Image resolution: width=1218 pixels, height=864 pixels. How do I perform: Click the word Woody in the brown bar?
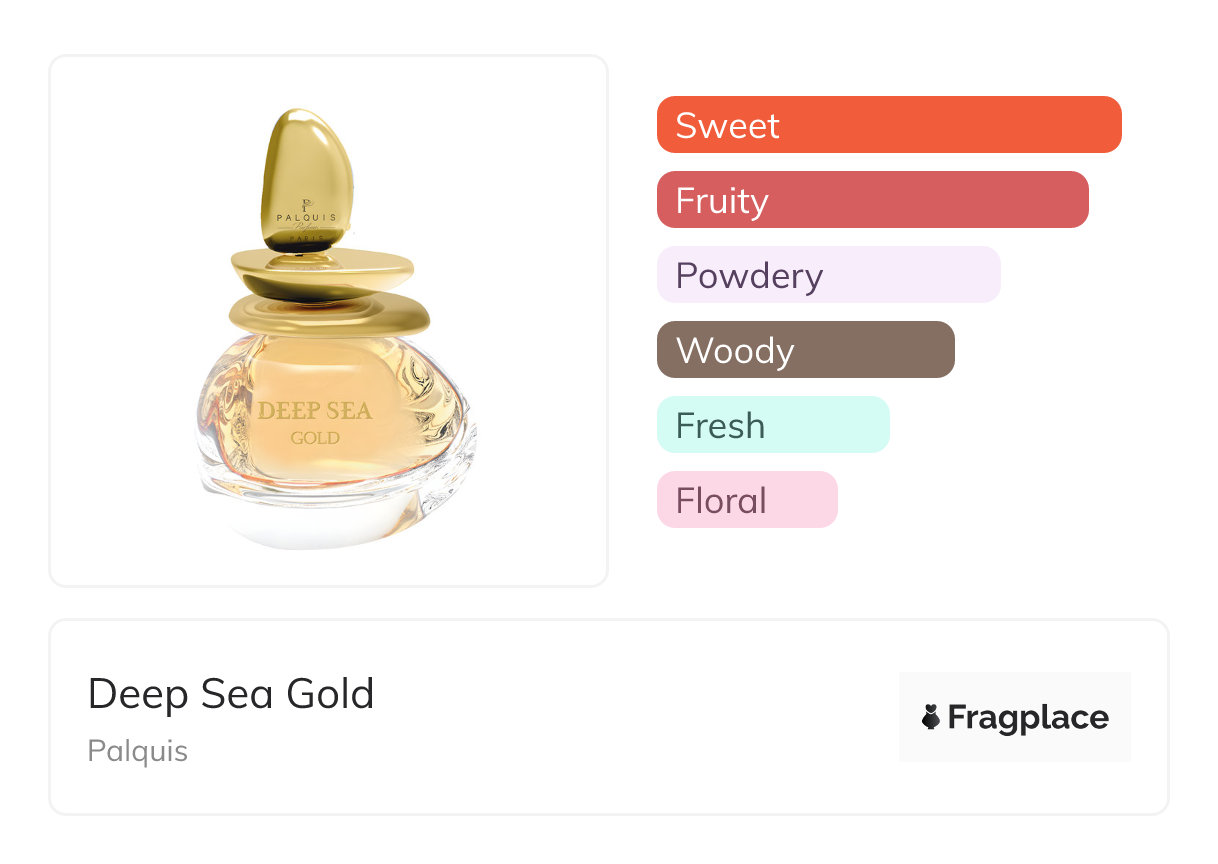(735, 351)
